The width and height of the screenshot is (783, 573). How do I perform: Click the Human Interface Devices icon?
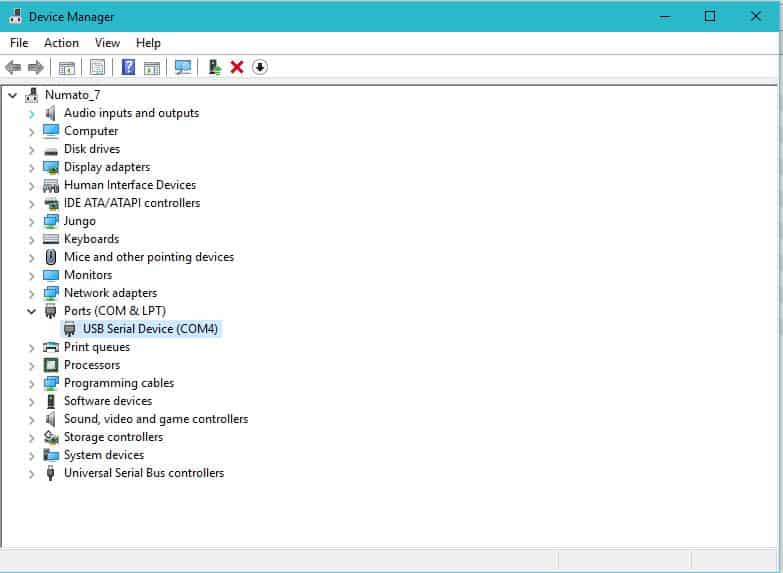(51, 186)
